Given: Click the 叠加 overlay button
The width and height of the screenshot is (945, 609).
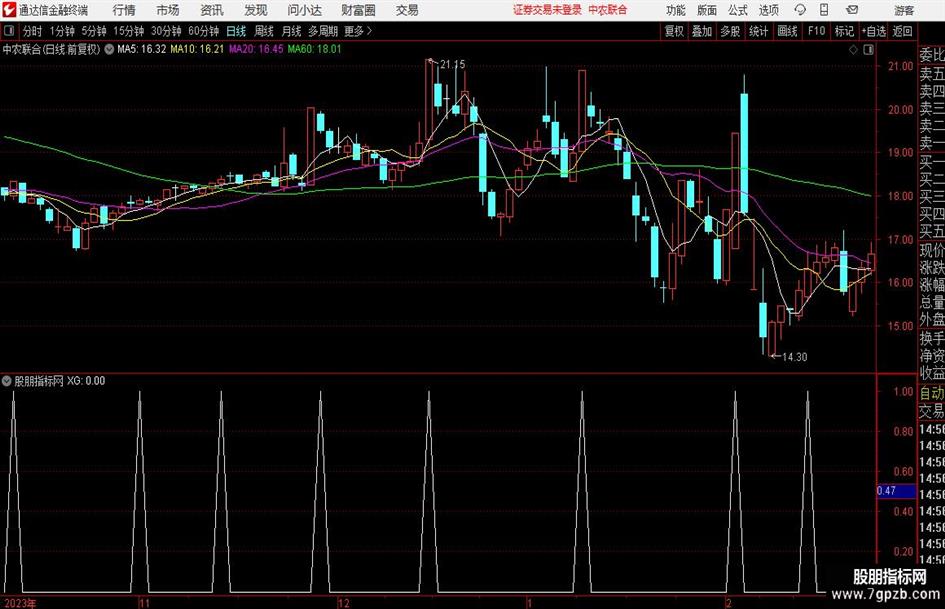Looking at the screenshot, I should point(702,31).
